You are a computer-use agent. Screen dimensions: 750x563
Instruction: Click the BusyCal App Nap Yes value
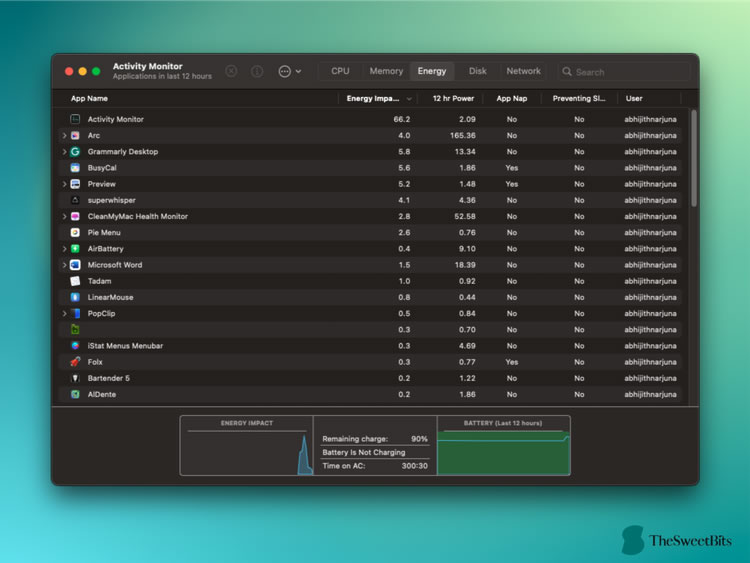[x=511, y=168]
